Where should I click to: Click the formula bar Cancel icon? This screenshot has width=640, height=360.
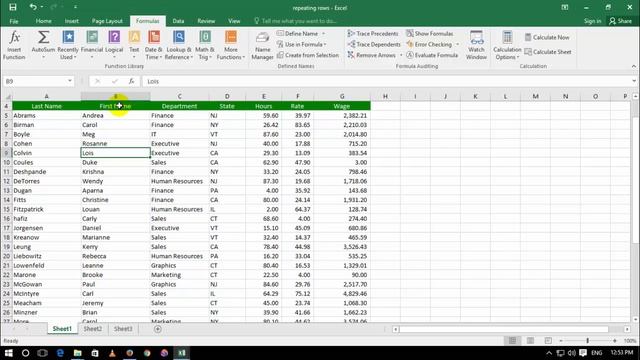coord(97,81)
